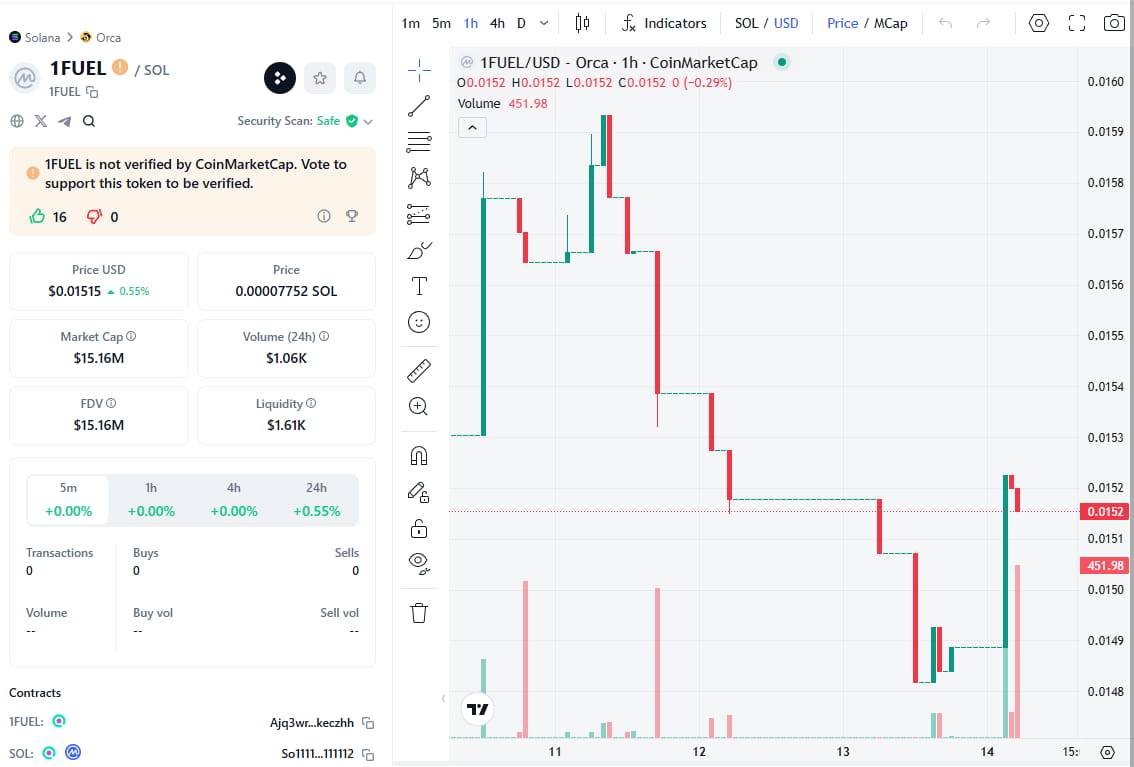Select the 4h chart interval
This screenshot has width=1134, height=767.
[497, 23]
